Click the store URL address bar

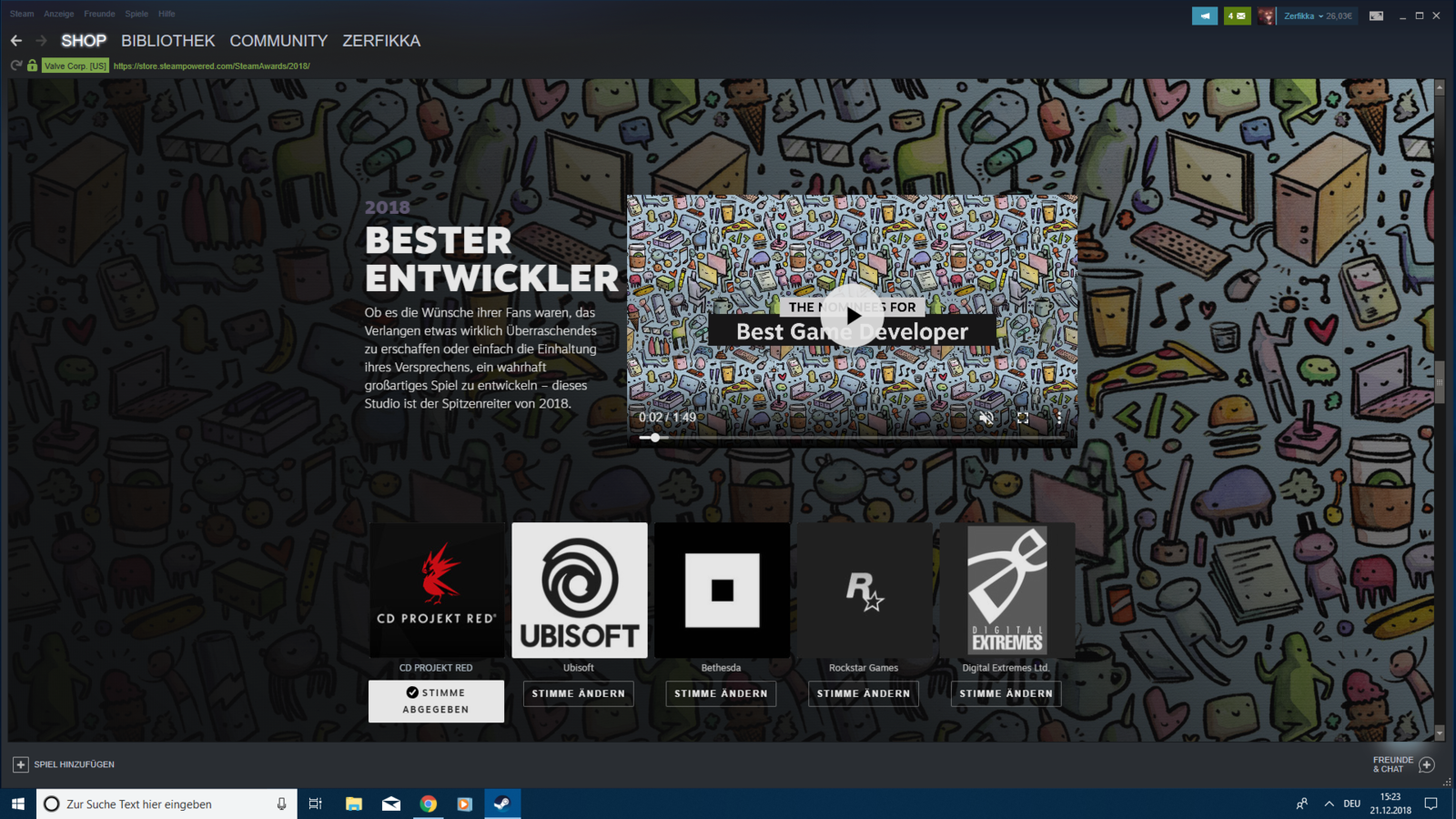click(211, 66)
